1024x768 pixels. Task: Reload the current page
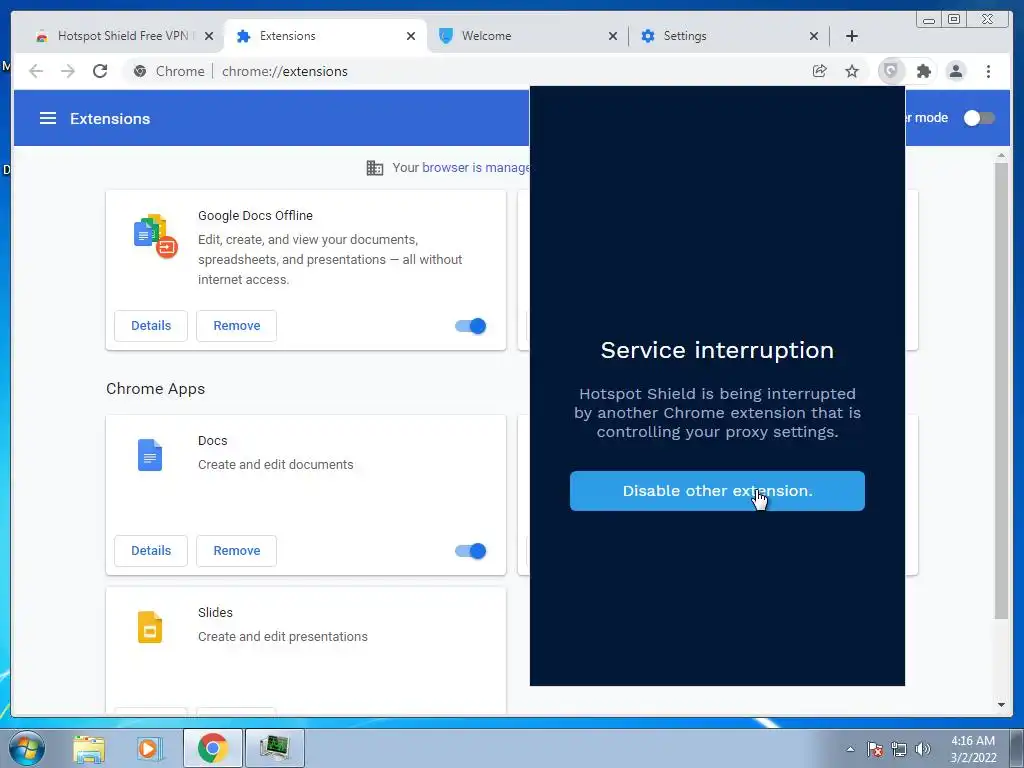[x=100, y=71]
